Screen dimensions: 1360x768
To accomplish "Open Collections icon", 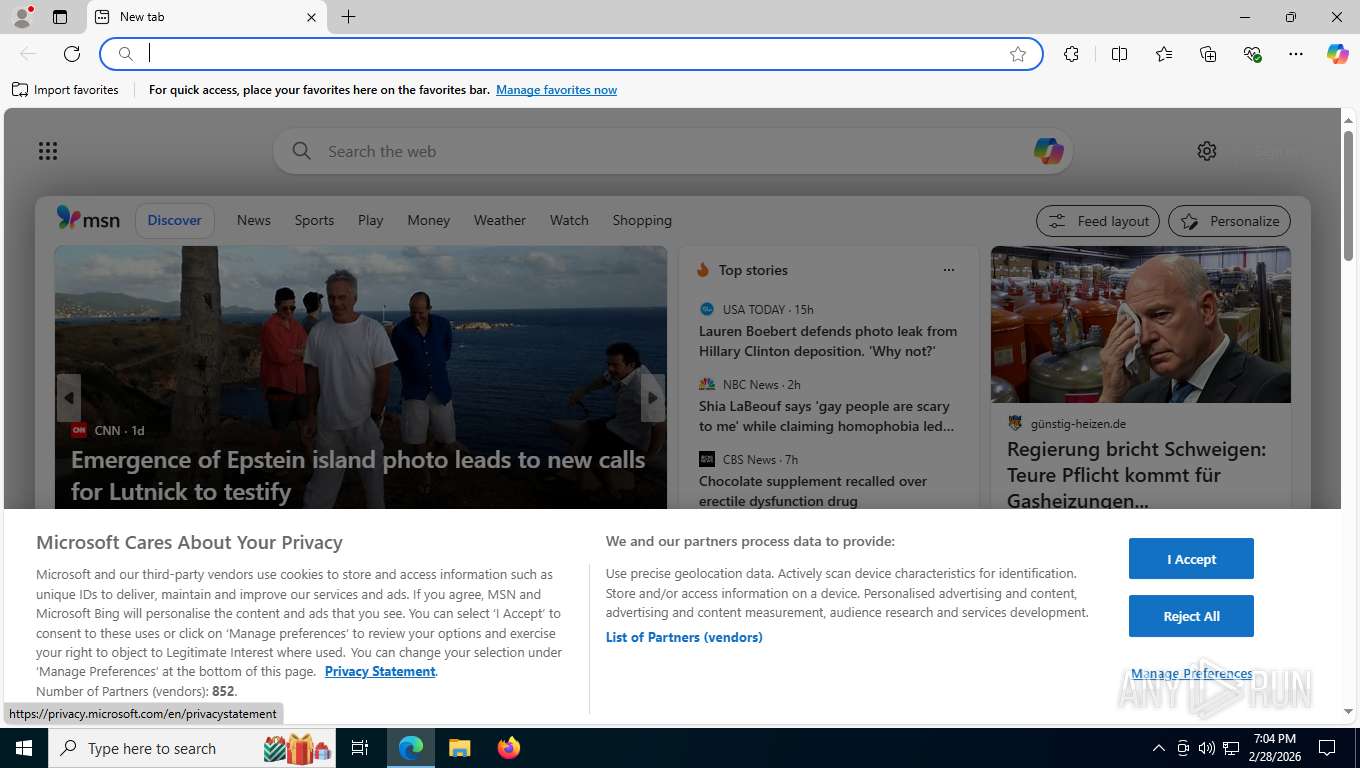I will [x=1208, y=54].
